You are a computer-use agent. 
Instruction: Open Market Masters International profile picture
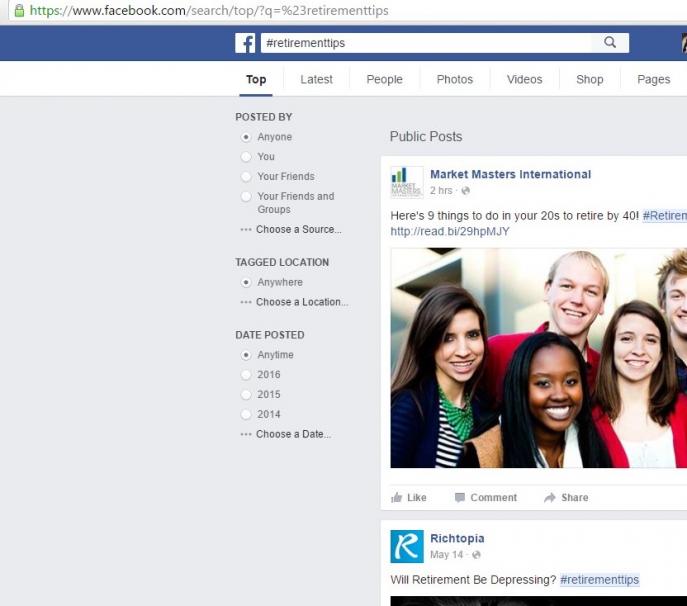click(407, 182)
